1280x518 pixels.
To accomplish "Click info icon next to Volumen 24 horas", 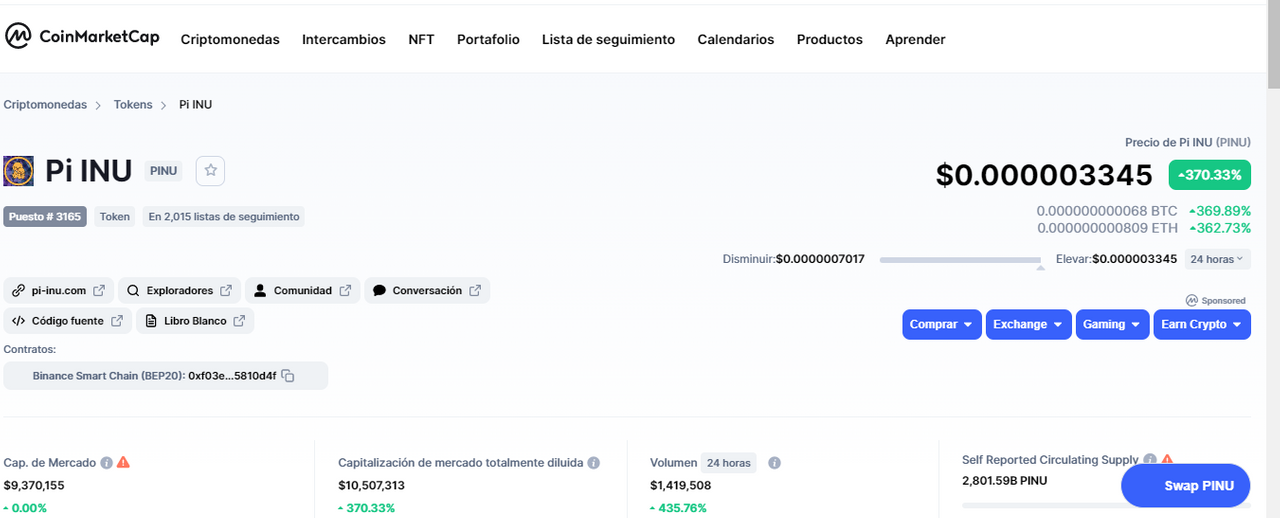I will tap(774, 463).
